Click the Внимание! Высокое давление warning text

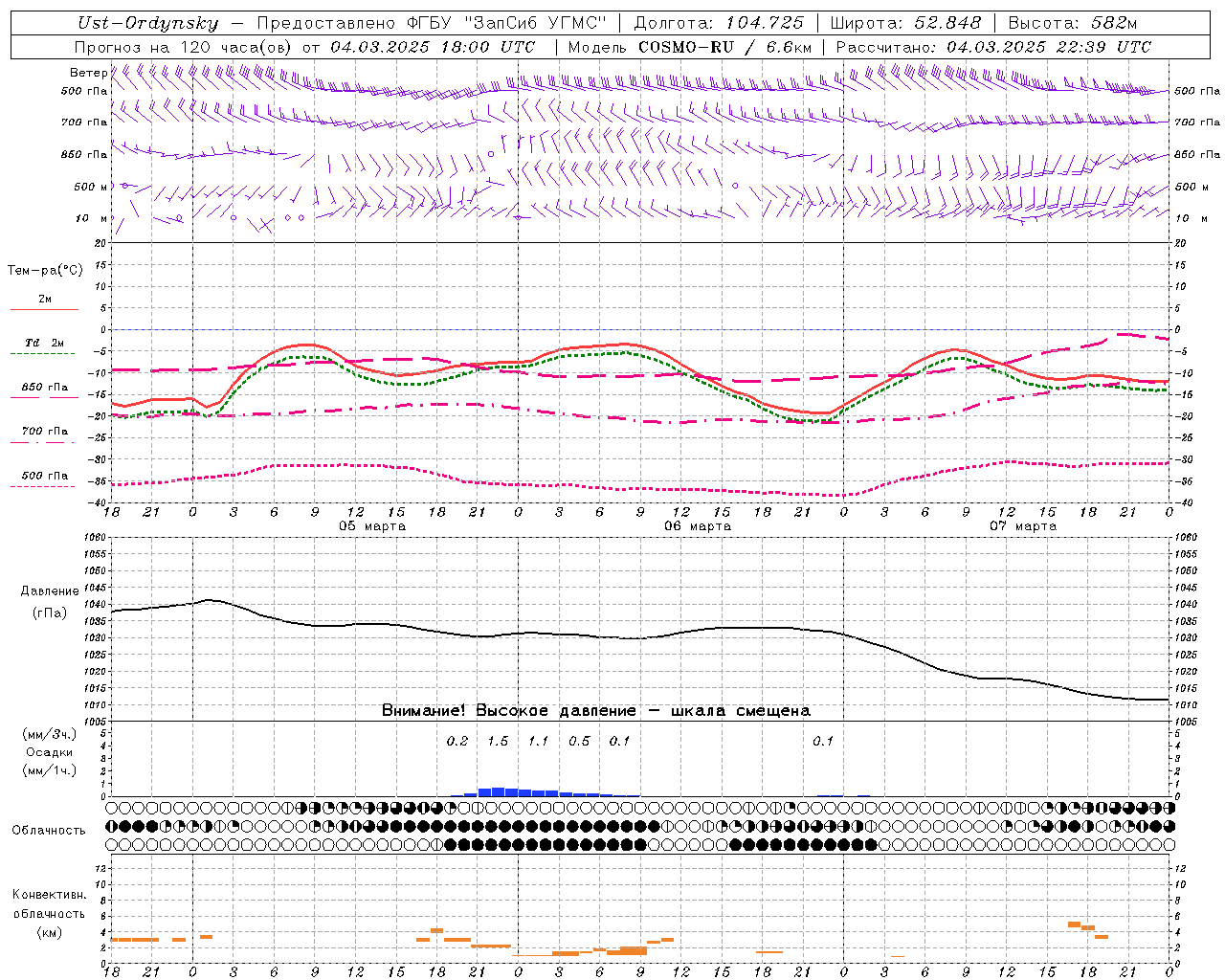point(595,710)
